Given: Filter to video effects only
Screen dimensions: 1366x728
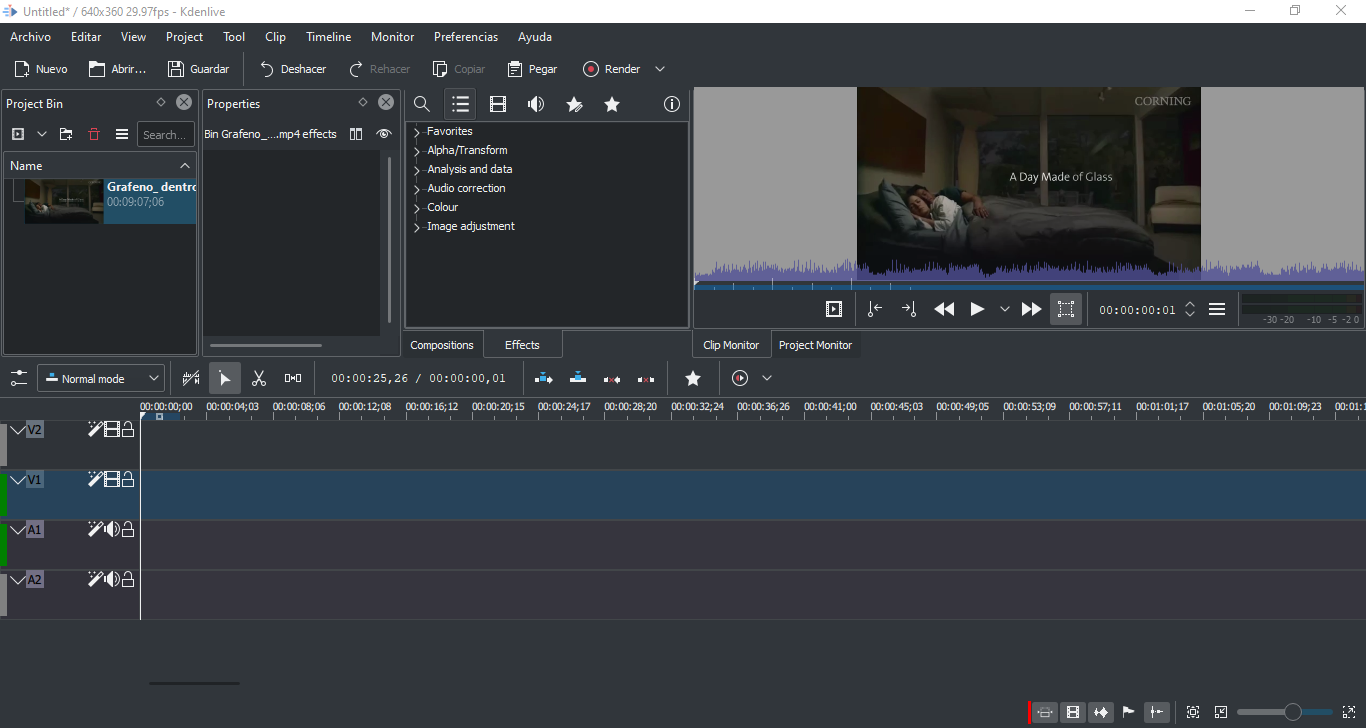Looking at the screenshot, I should (498, 104).
